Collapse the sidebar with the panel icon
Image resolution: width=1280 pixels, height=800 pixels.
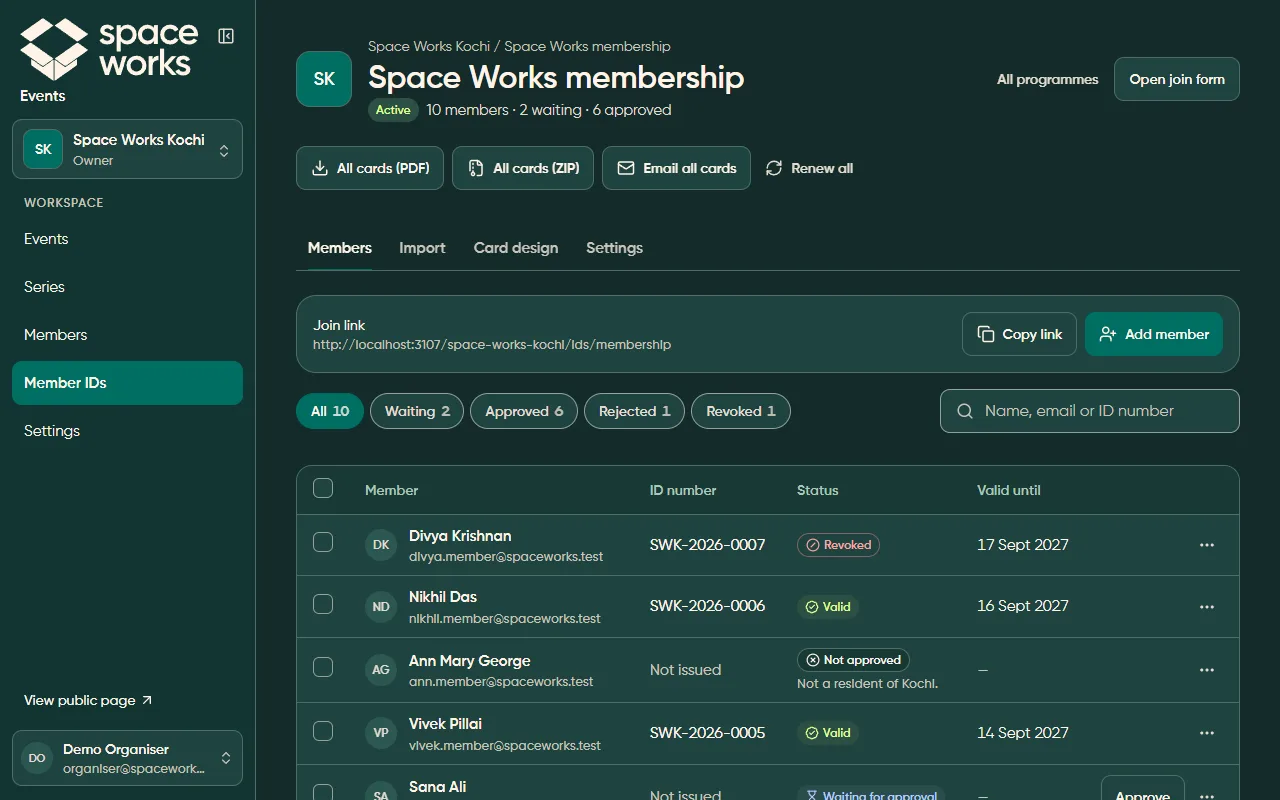[x=226, y=36]
